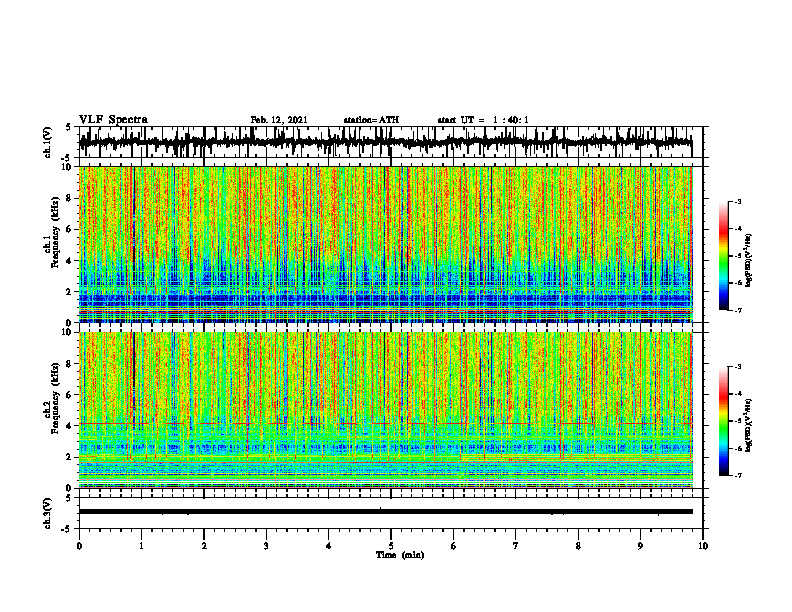Click the "10" frequency tick of ch.1 spectrogram

coord(69,167)
